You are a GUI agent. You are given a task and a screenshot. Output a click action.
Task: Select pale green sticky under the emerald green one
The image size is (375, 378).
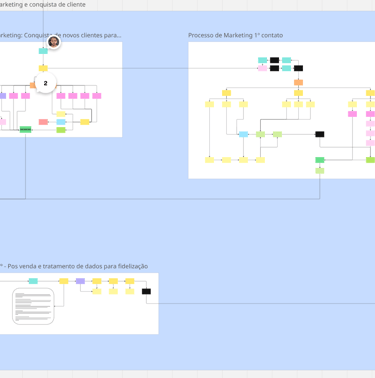(x=320, y=171)
